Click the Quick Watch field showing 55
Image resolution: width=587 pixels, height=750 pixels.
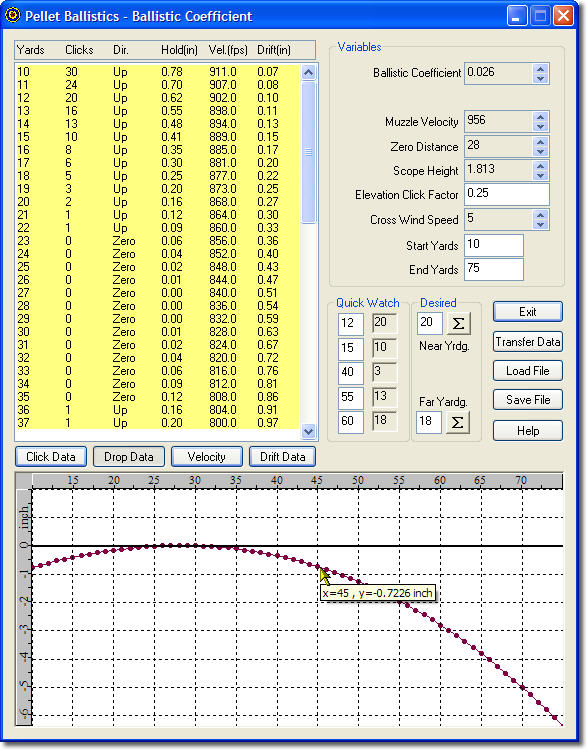(x=351, y=397)
